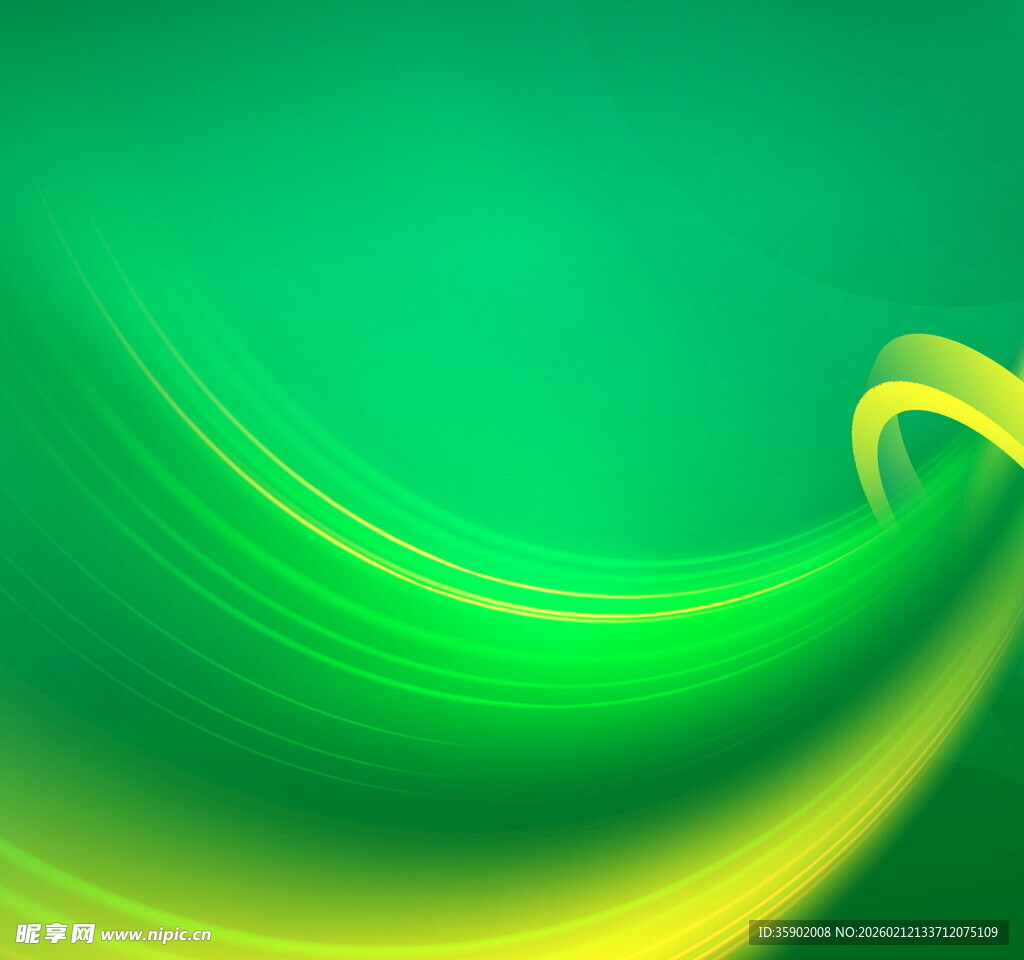Image resolution: width=1024 pixels, height=960 pixels.
Task: Click the ID:35902008 text
Action: coord(794,932)
